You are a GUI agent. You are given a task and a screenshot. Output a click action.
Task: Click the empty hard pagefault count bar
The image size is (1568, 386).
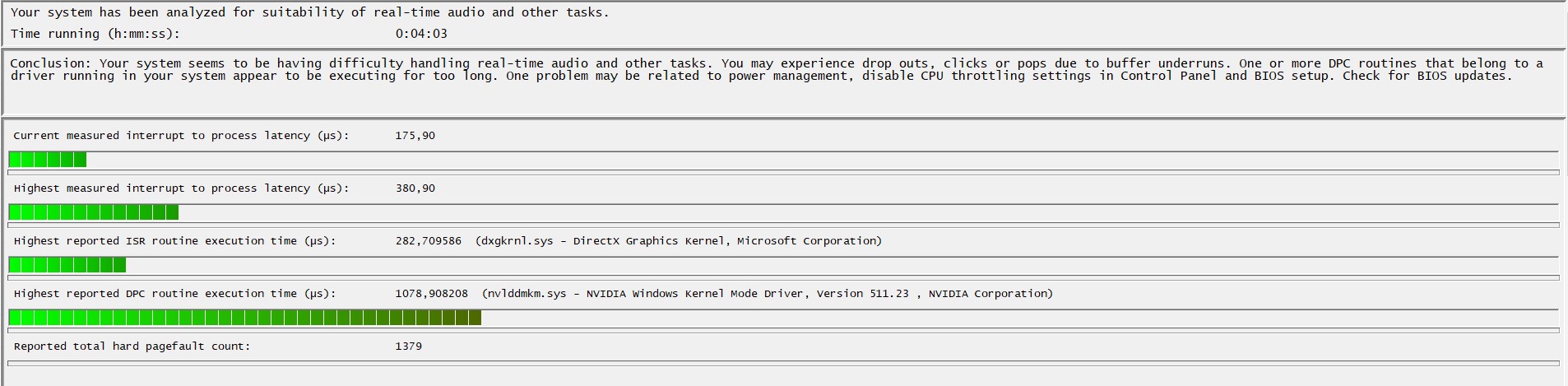click(x=783, y=363)
